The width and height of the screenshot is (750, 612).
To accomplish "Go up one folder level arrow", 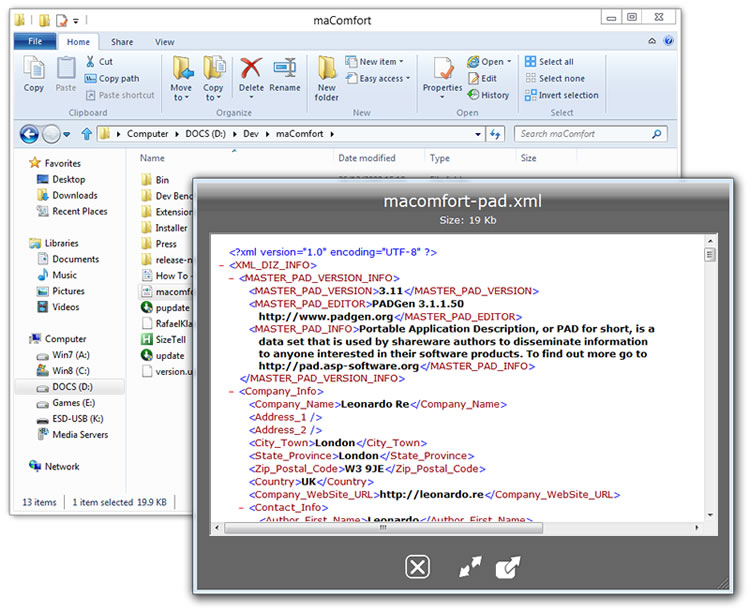I will (87, 134).
